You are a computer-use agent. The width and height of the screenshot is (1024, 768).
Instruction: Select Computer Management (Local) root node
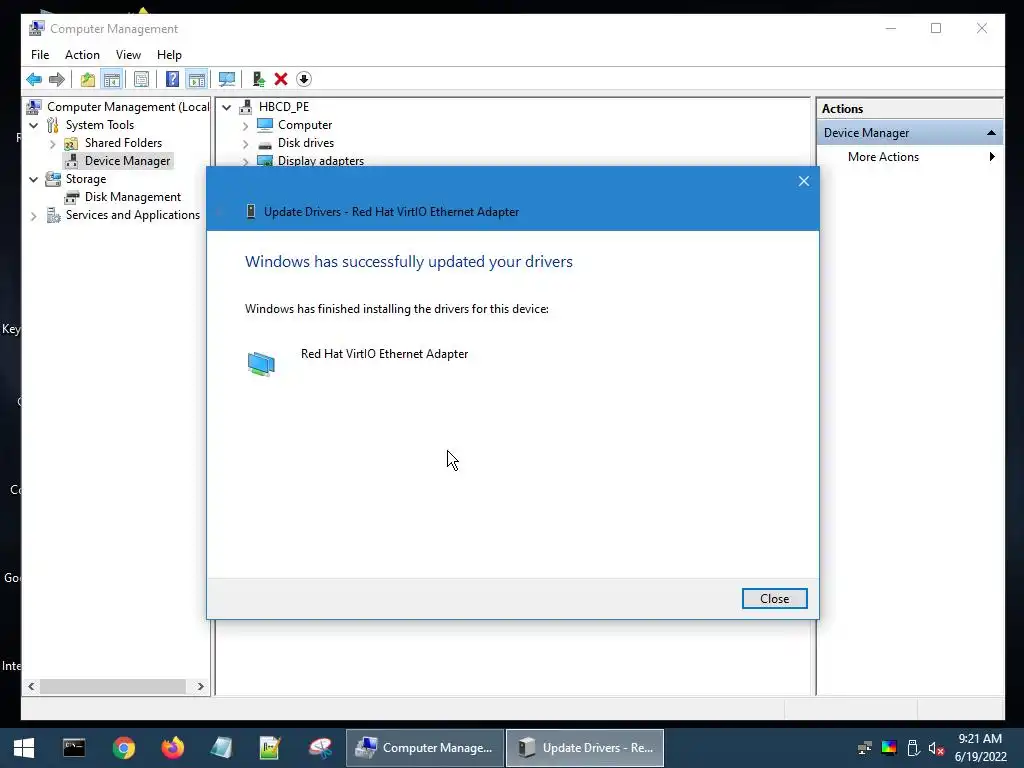click(x=128, y=107)
